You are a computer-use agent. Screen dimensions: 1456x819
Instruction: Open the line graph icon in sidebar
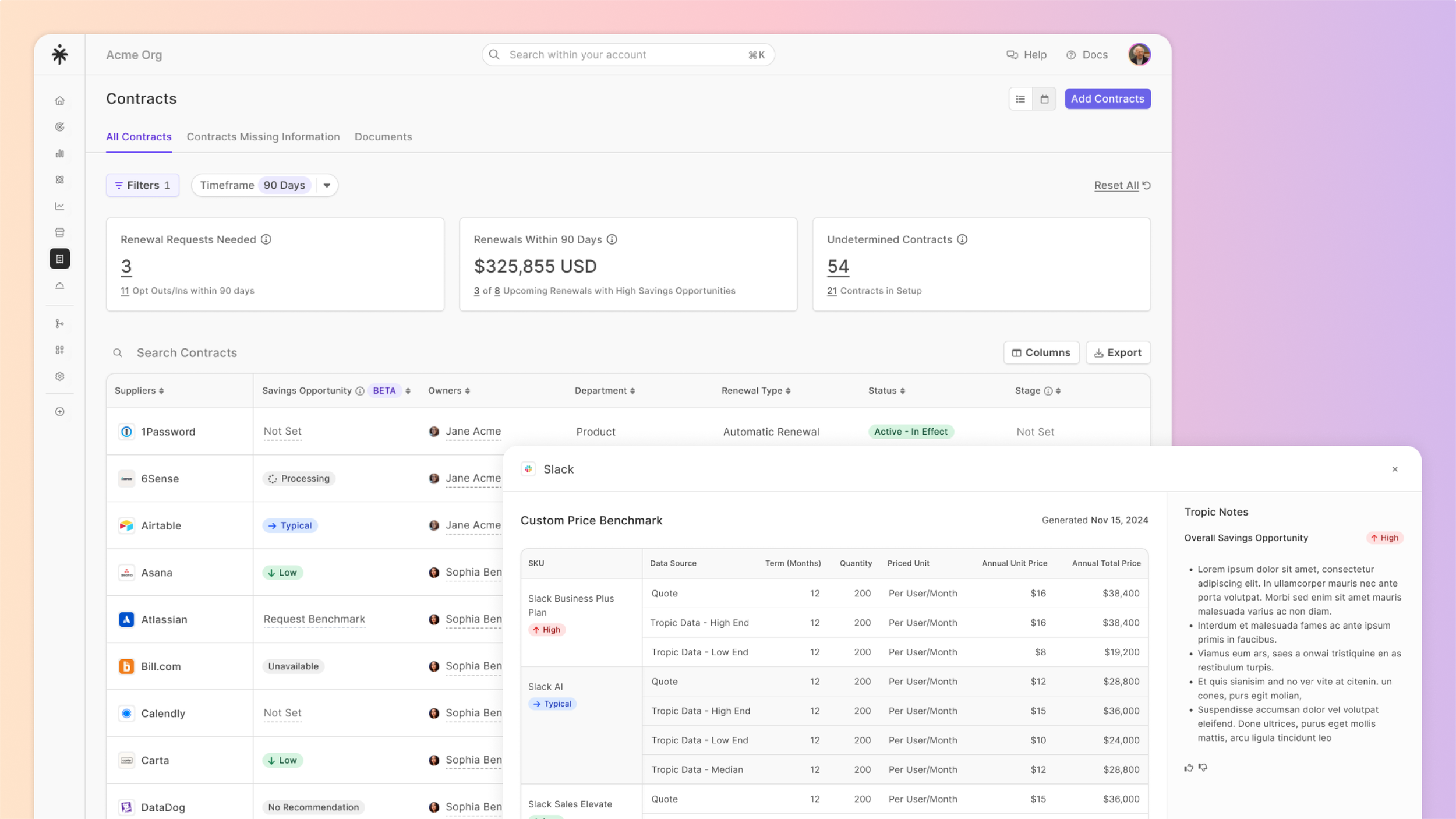pos(59,206)
